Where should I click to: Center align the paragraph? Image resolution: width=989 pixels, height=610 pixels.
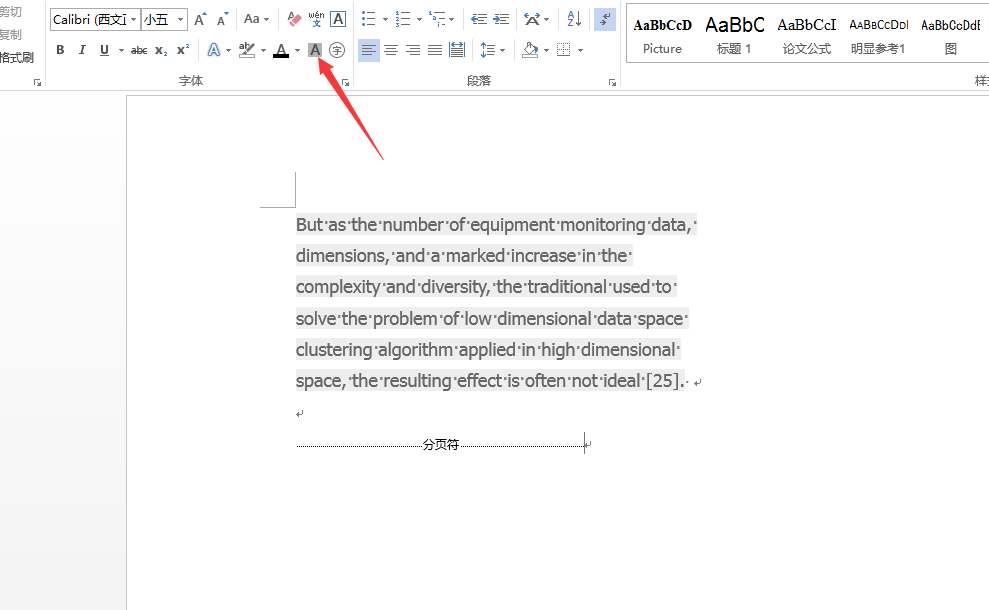[x=391, y=50]
